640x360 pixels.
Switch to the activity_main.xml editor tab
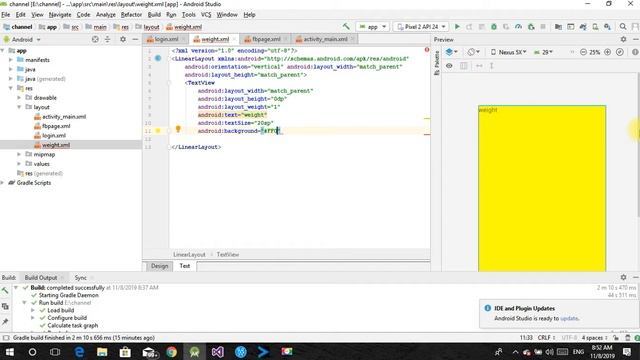point(324,39)
